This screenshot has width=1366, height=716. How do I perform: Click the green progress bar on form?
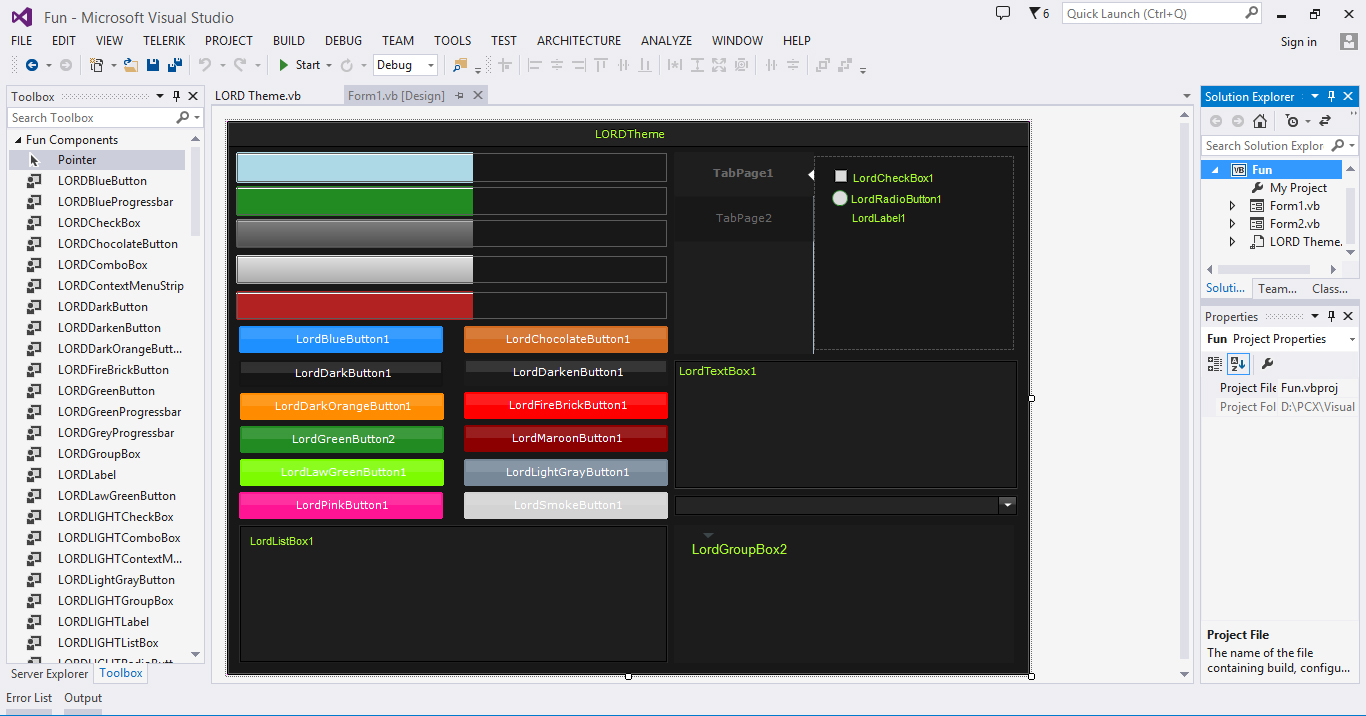(x=451, y=201)
